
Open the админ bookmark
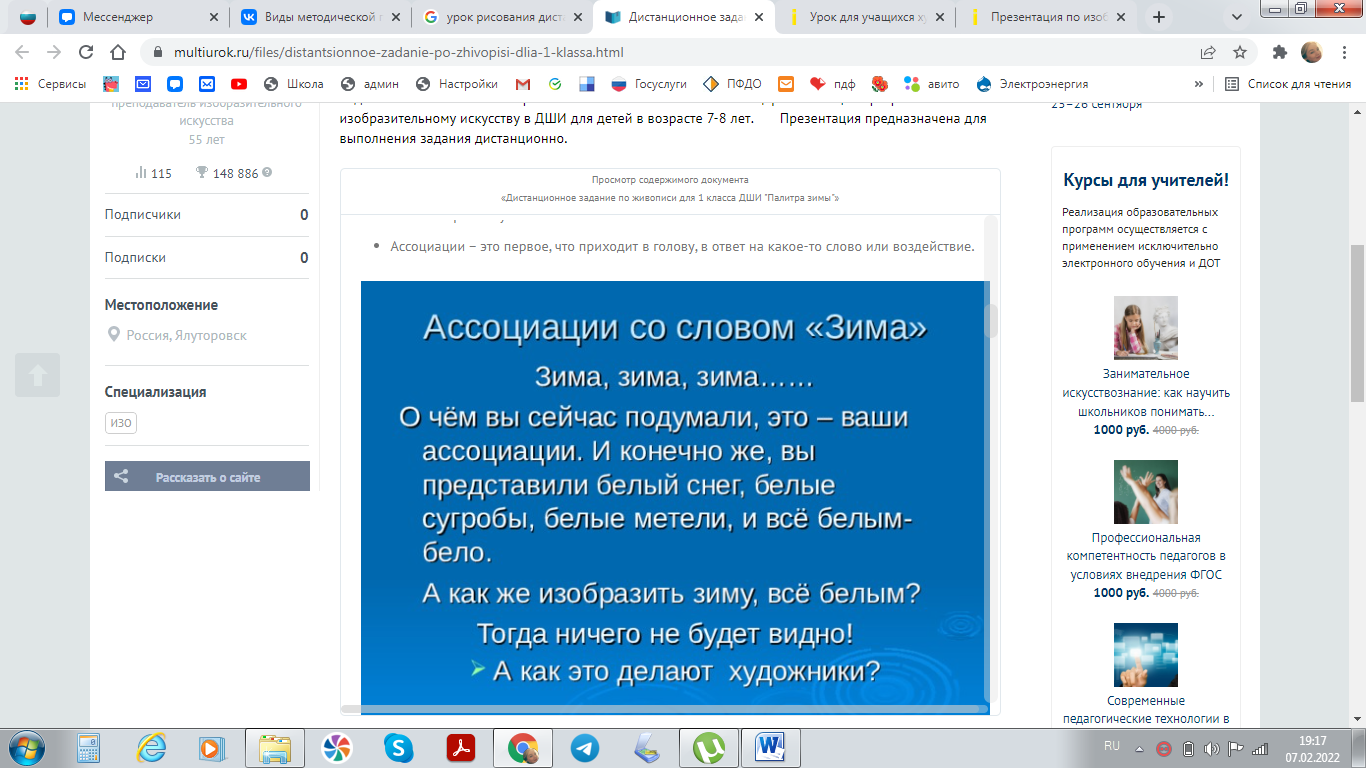[x=369, y=84]
